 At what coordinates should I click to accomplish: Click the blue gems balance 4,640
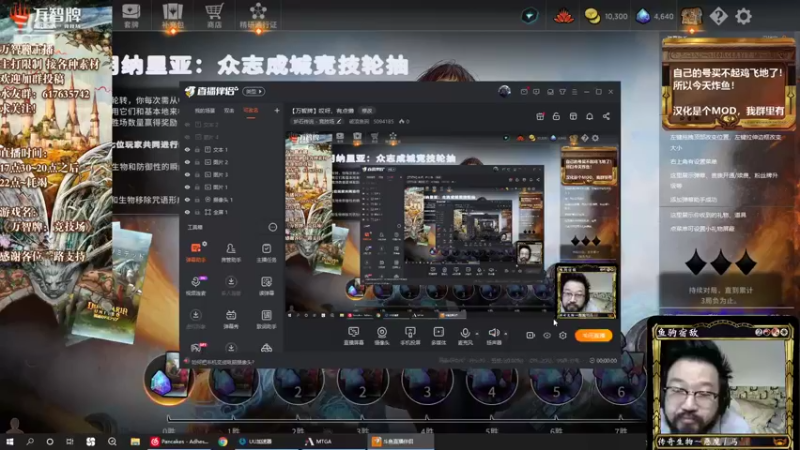click(x=655, y=16)
